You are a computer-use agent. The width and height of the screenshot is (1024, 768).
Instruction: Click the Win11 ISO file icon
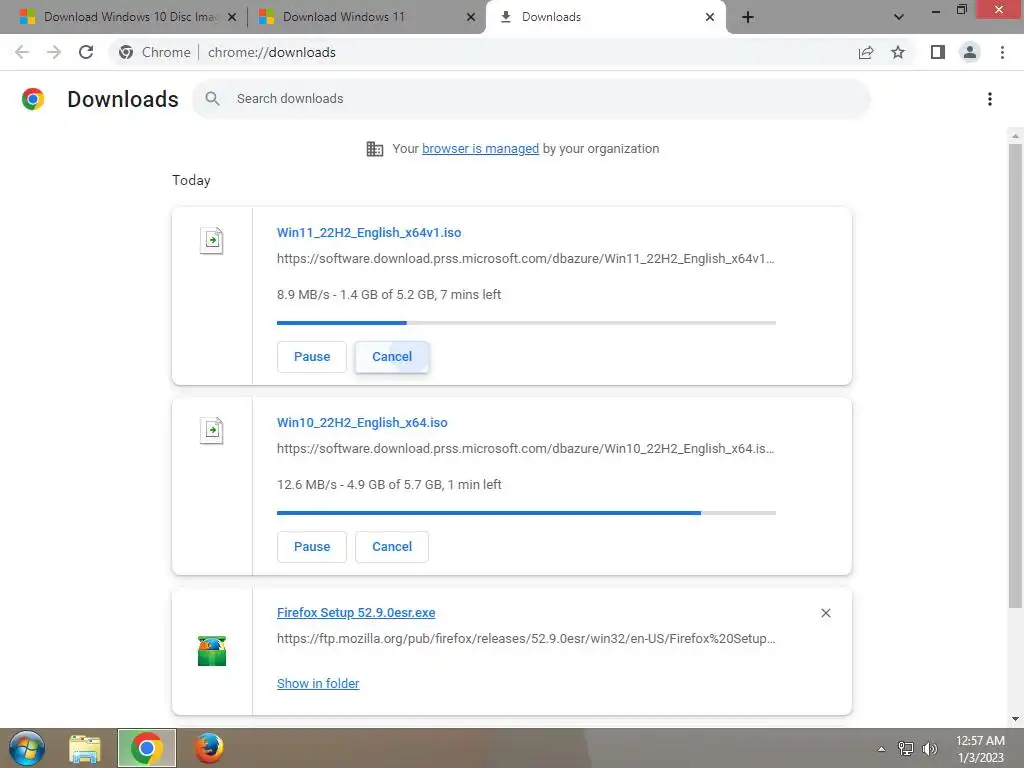(x=212, y=240)
